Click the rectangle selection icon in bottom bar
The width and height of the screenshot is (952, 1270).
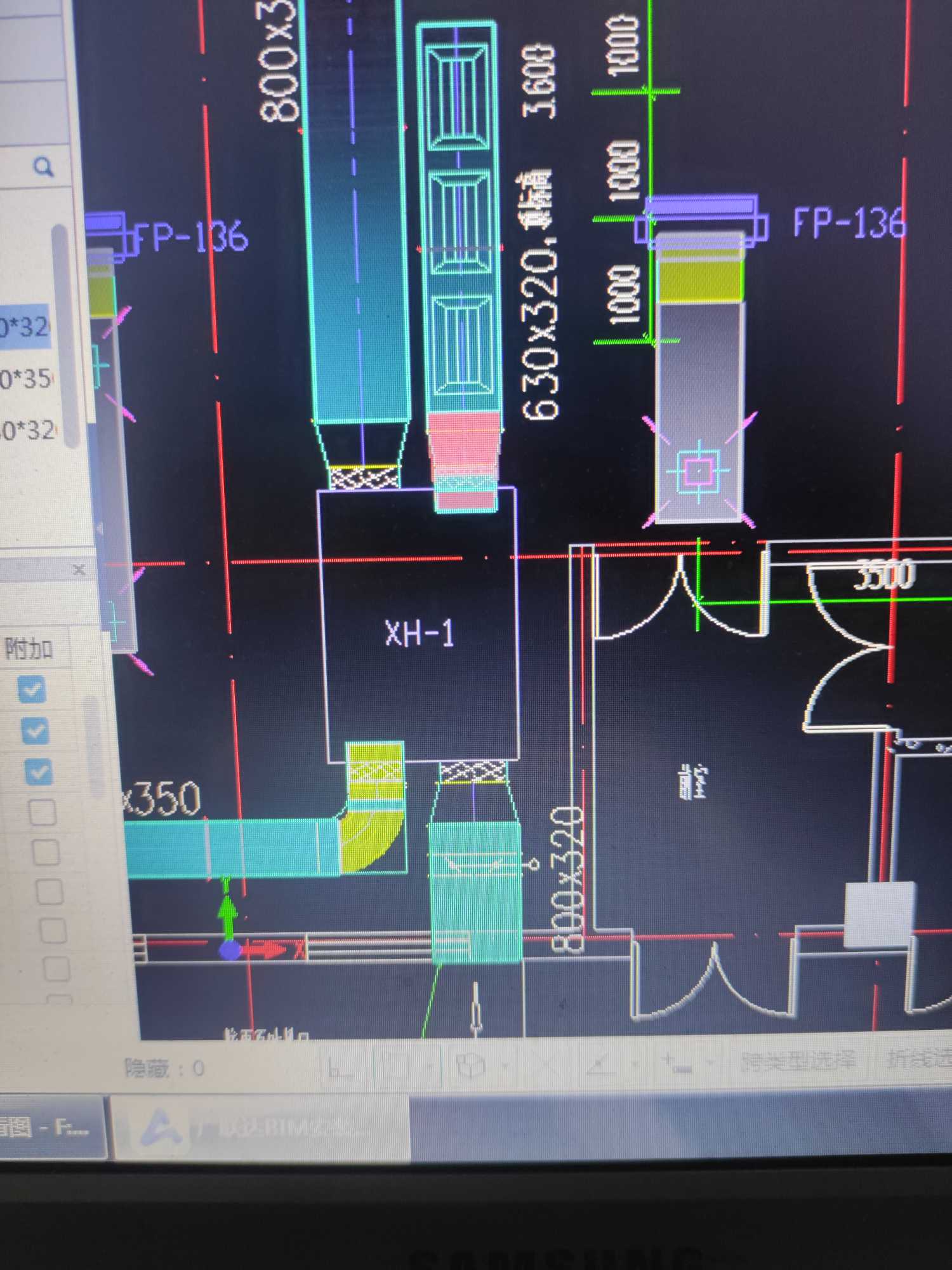[395, 1067]
